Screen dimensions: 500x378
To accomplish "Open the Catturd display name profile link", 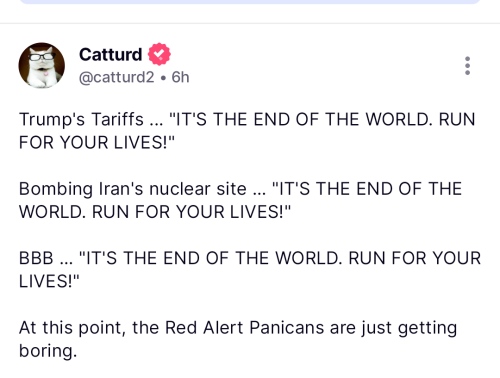I will point(111,54).
